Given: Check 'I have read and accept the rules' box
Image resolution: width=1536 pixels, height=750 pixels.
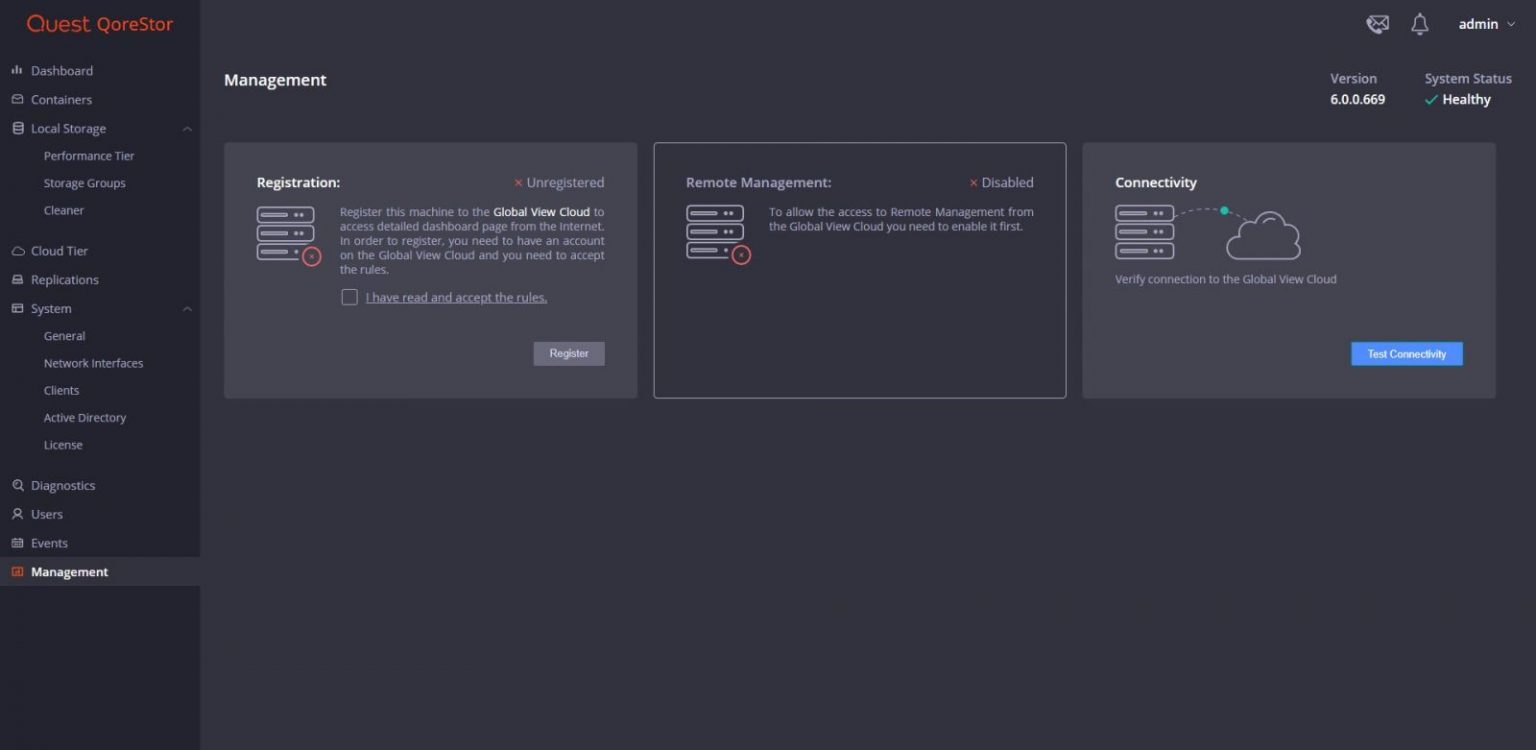Looking at the screenshot, I should click(x=349, y=297).
